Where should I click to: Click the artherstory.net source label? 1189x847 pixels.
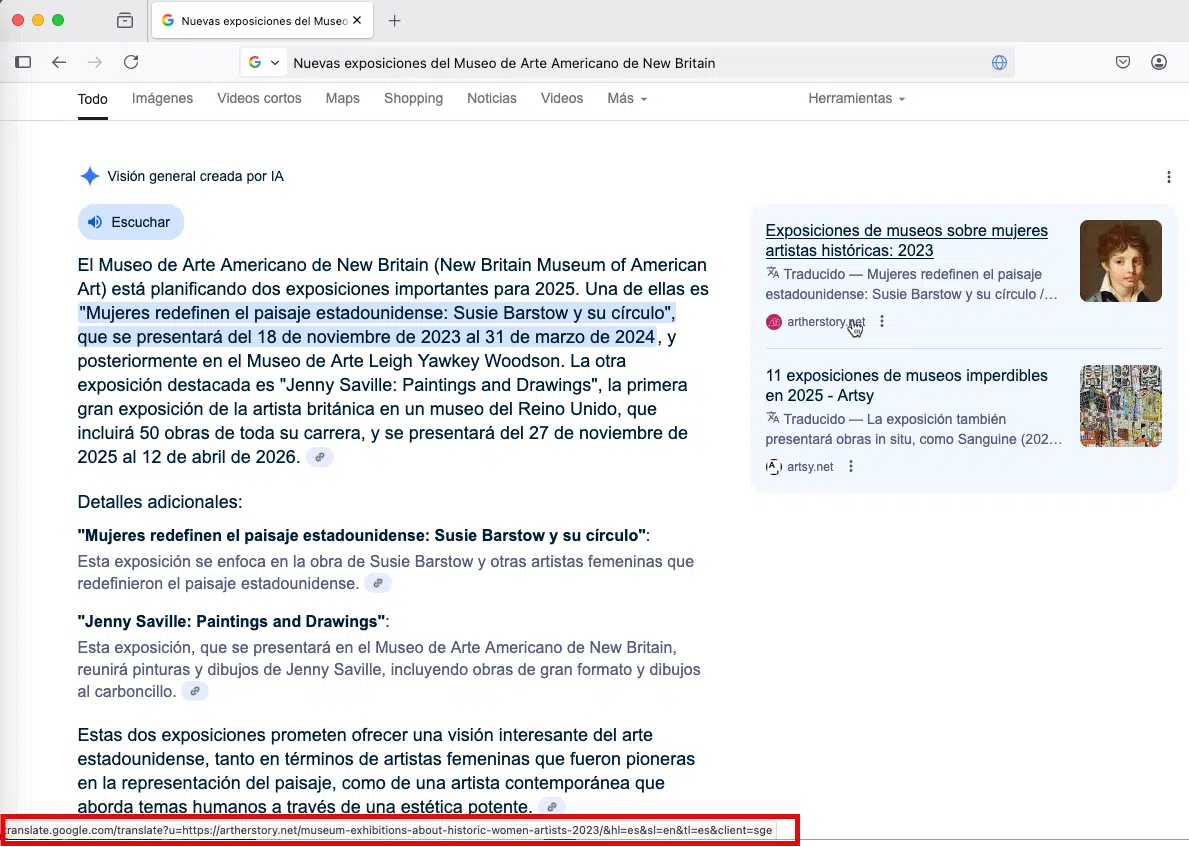pyautogui.click(x=826, y=322)
